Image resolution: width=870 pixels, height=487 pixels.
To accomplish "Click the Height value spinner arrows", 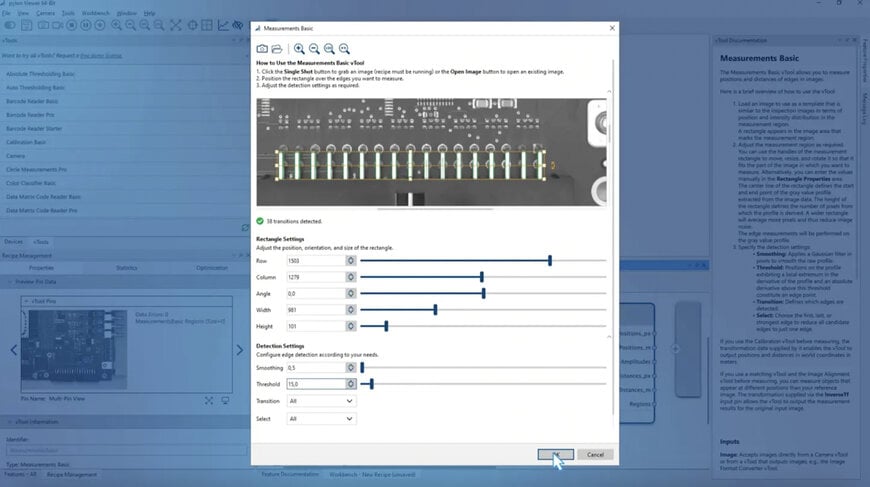I will coord(351,326).
